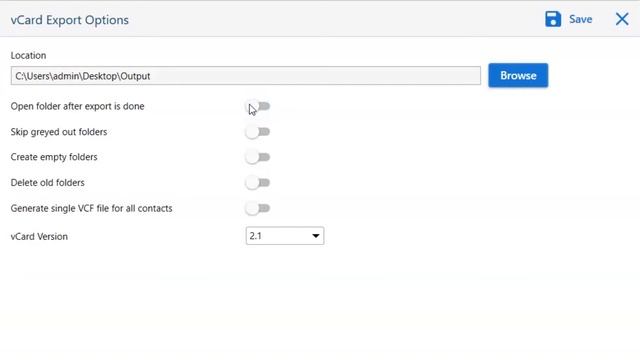Screen dimensions: 640x360
Task: Click 'Generate single VCF file for all contacts' label
Action: click(91, 209)
